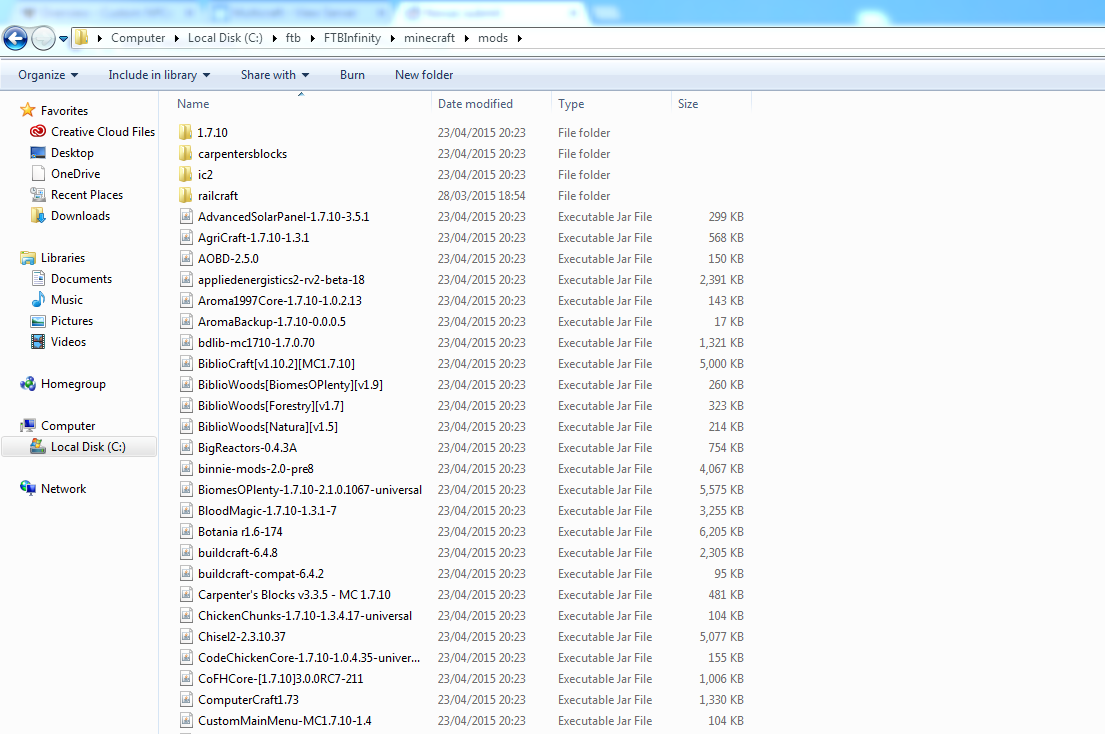Select the Botania r1.6-174 jar icon
The height and width of the screenshot is (734, 1105).
pyautogui.click(x=186, y=531)
